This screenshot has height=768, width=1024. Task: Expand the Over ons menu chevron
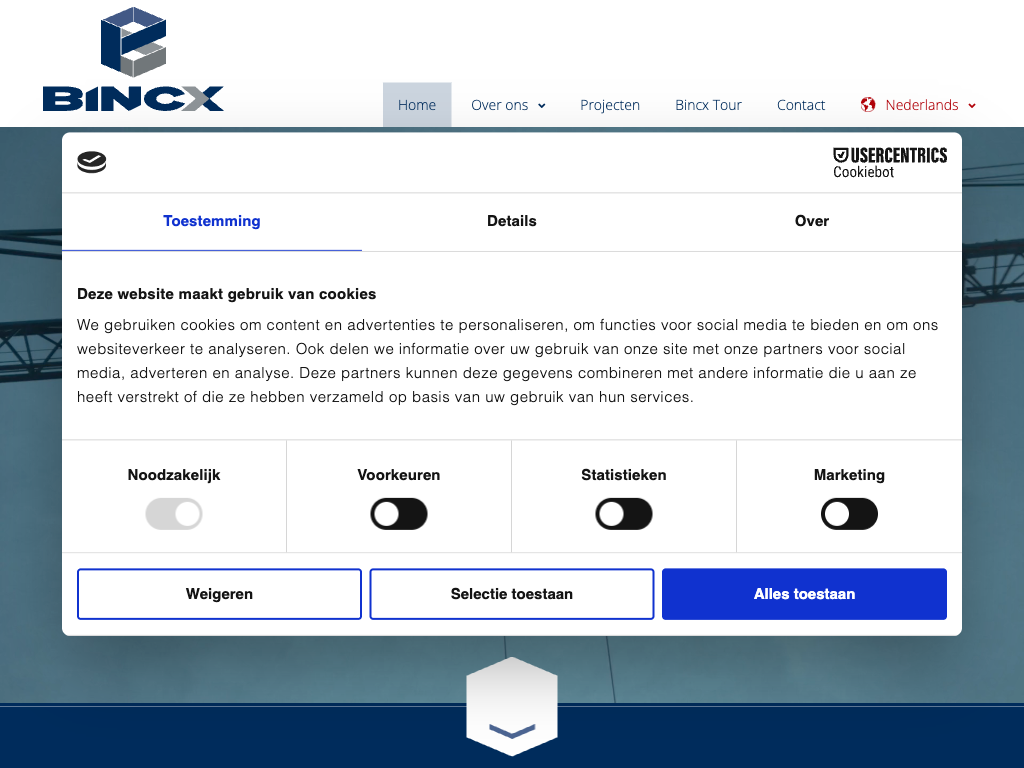pos(541,106)
